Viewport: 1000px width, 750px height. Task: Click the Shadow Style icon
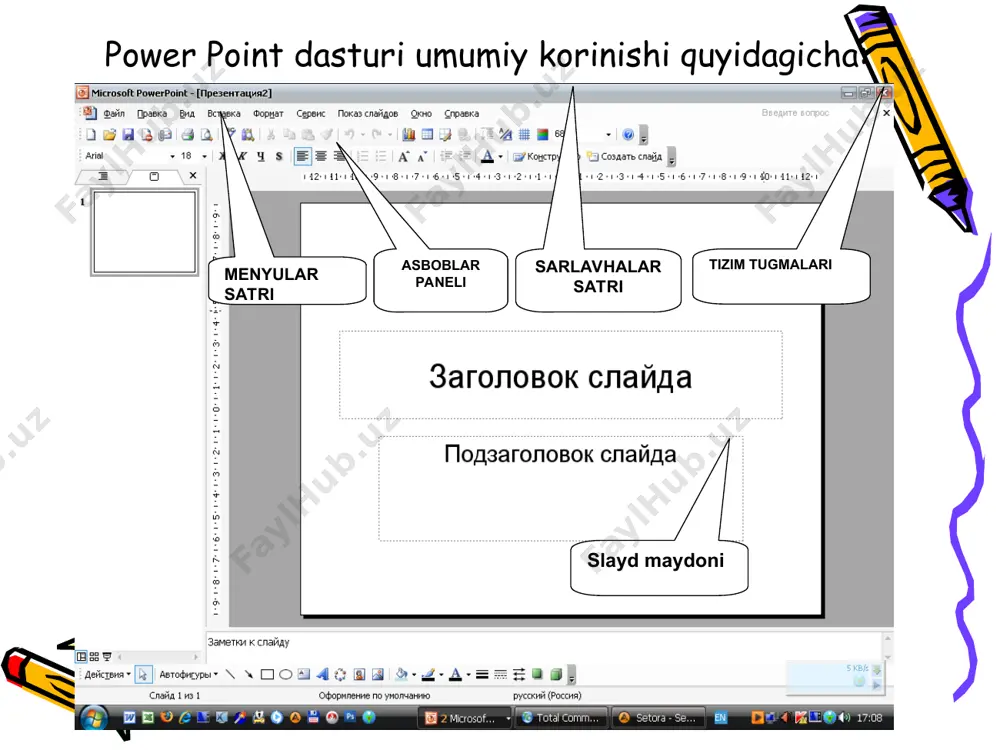[537, 674]
